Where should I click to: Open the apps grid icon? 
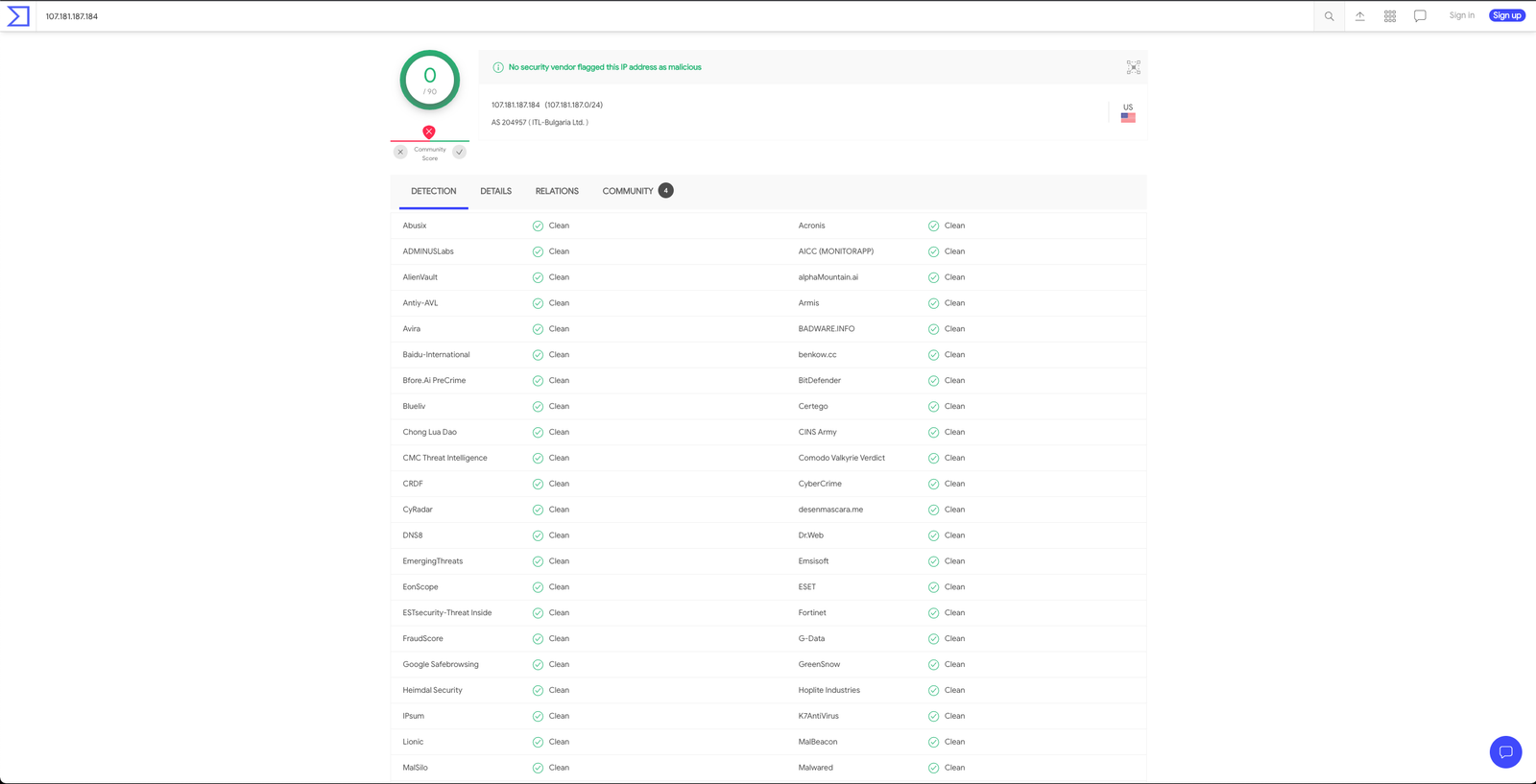click(1389, 16)
